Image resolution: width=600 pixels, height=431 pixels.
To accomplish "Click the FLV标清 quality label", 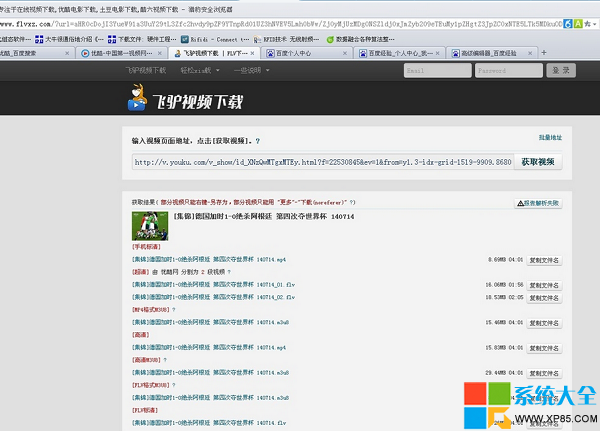I will (x=145, y=410).
